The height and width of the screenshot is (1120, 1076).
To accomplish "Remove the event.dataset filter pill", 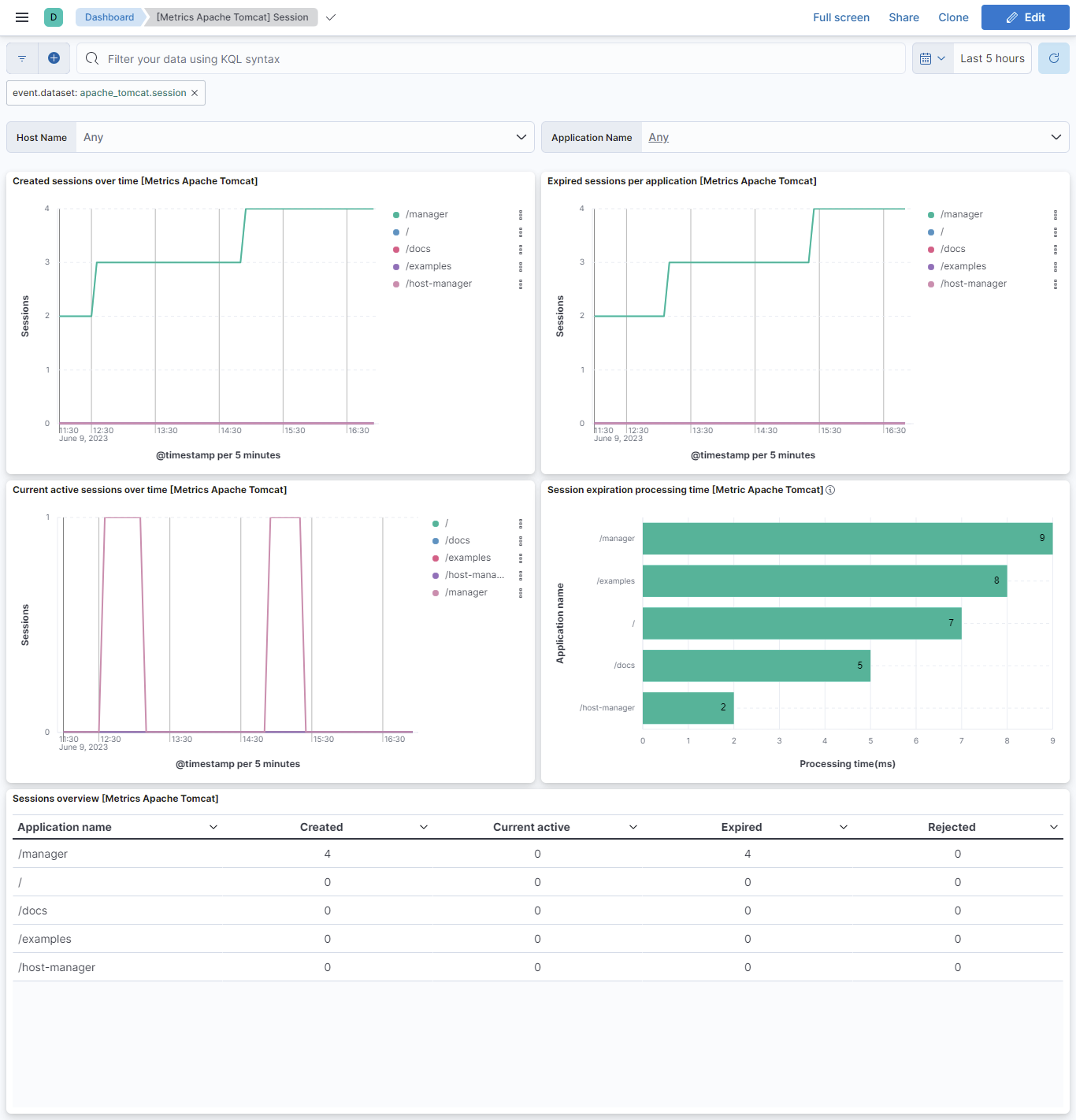I will coord(195,93).
